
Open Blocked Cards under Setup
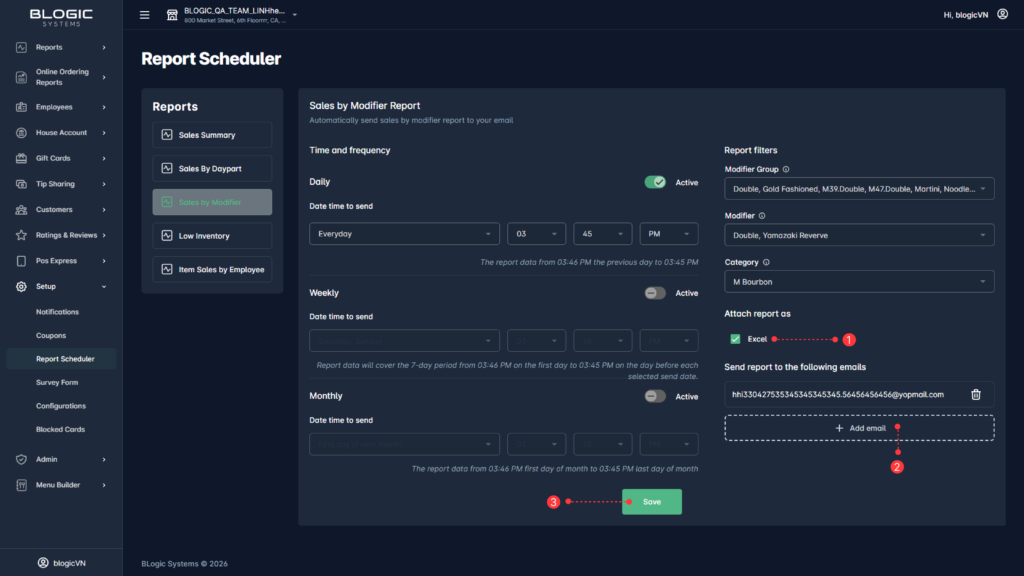coord(60,430)
